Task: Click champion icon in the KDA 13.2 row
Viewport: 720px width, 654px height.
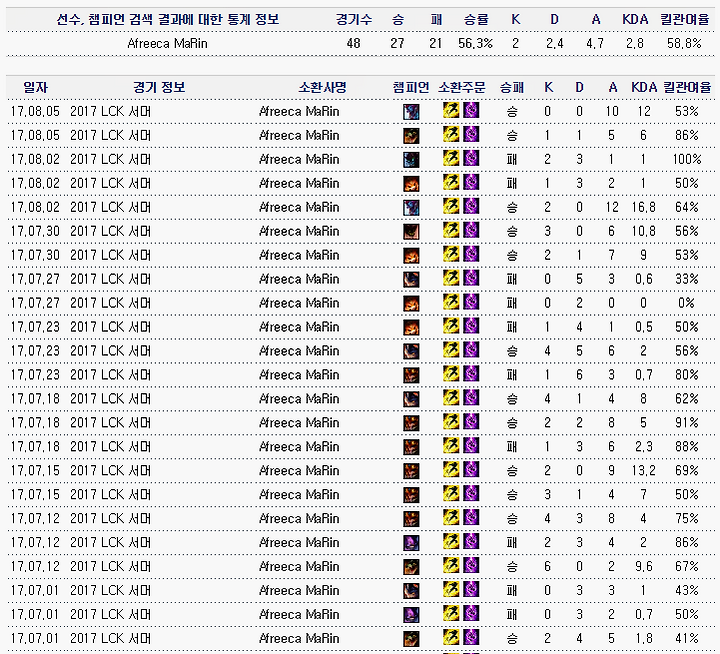Action: [x=411, y=471]
